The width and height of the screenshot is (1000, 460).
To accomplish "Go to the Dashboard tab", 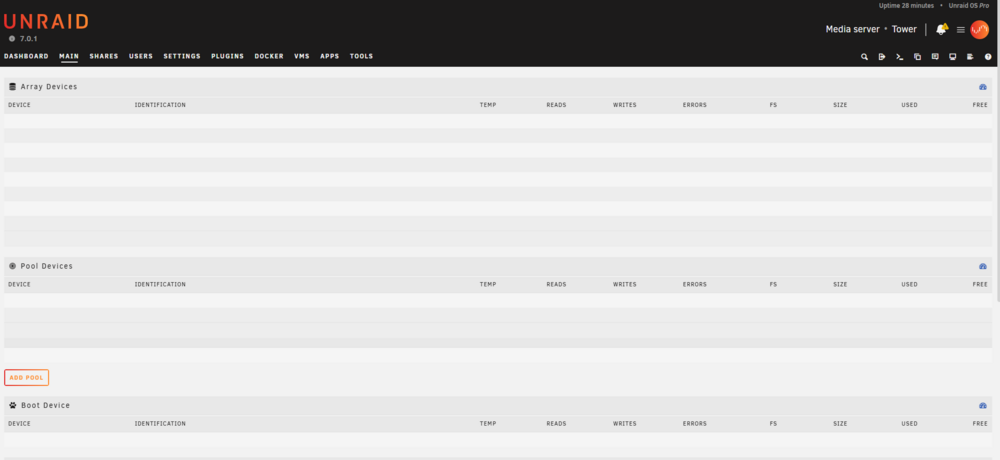I will click(26, 56).
